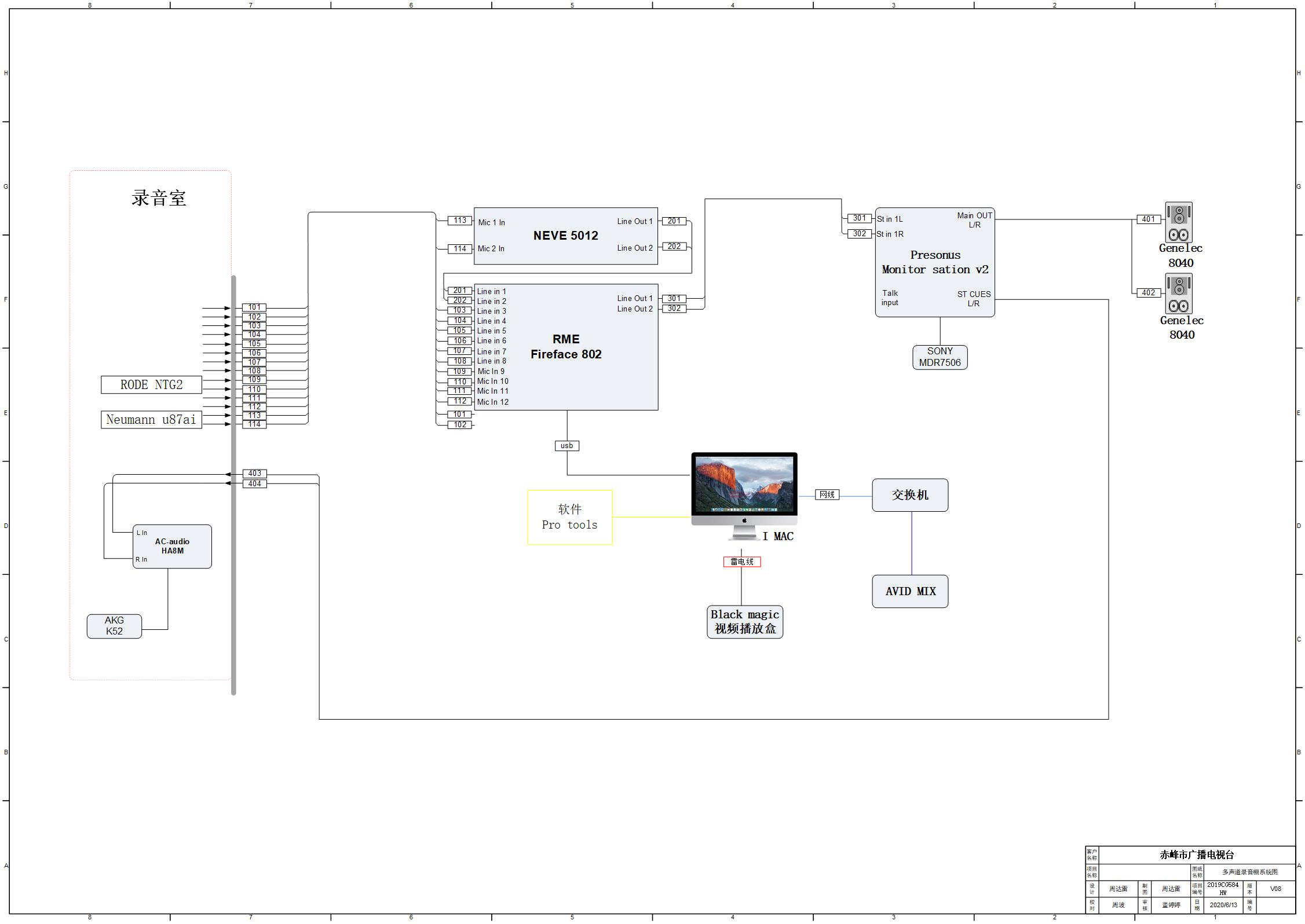Image resolution: width=1305 pixels, height=924 pixels.
Task: Click the 录音室 recording room title
Action: coord(158,199)
